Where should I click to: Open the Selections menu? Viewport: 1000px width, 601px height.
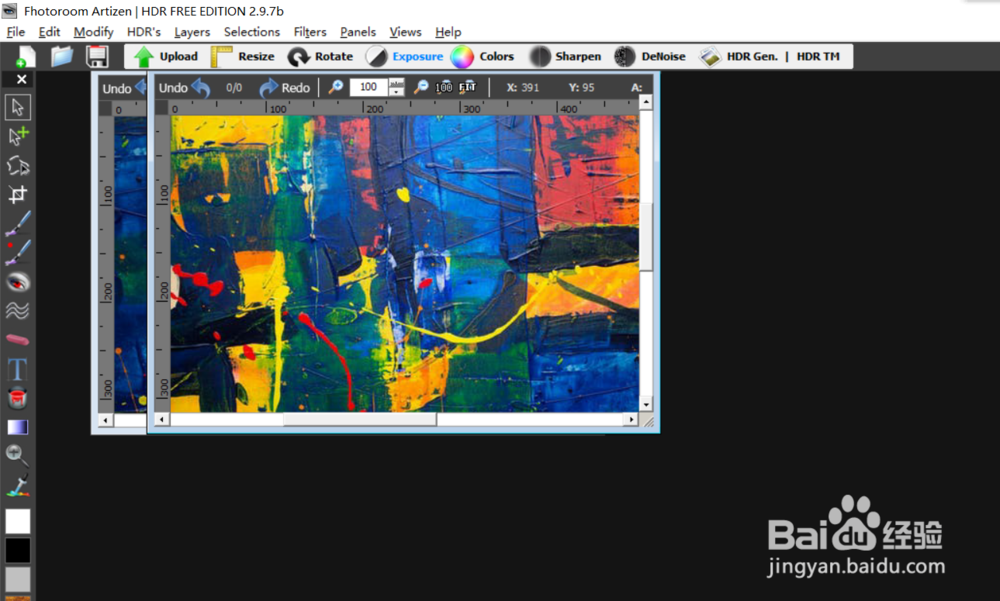click(252, 32)
